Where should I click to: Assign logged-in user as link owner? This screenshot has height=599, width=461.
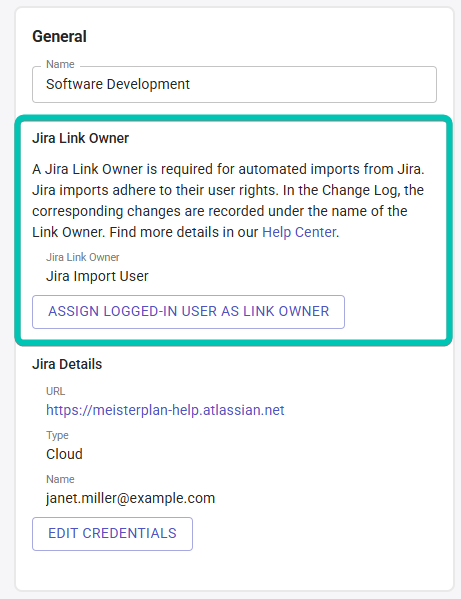point(188,312)
